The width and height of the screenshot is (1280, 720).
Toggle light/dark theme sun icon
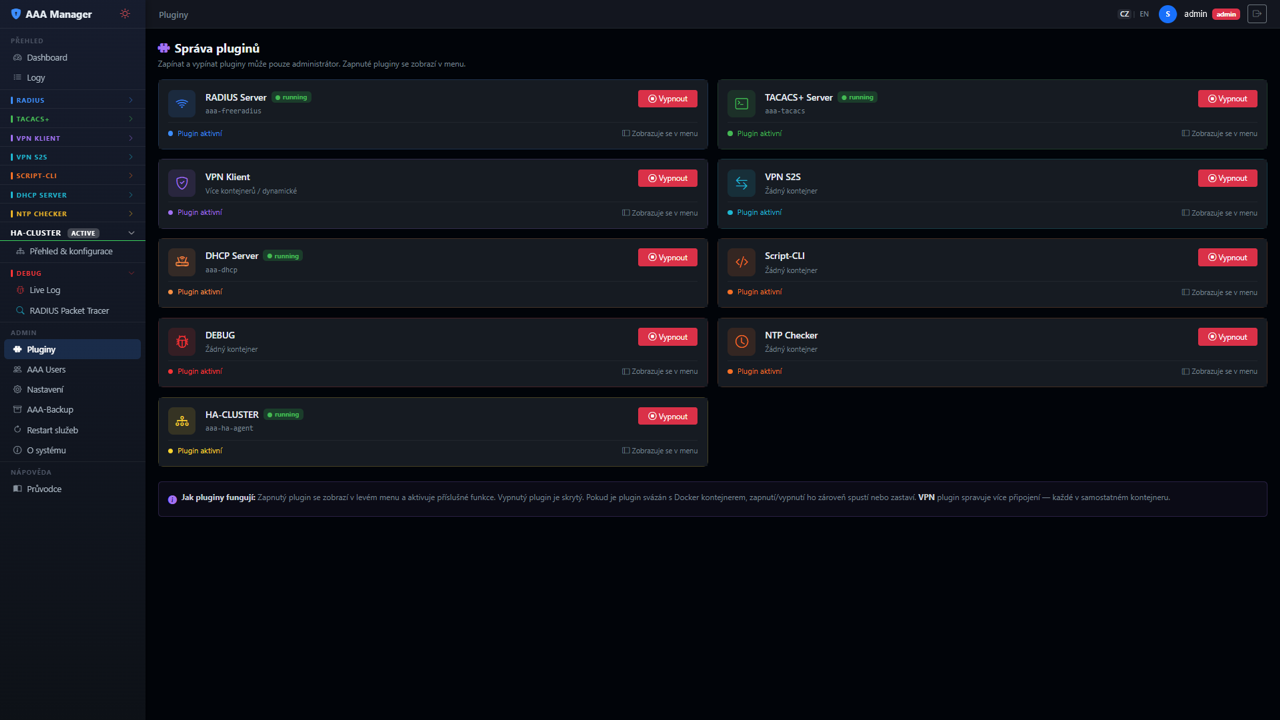coord(125,14)
